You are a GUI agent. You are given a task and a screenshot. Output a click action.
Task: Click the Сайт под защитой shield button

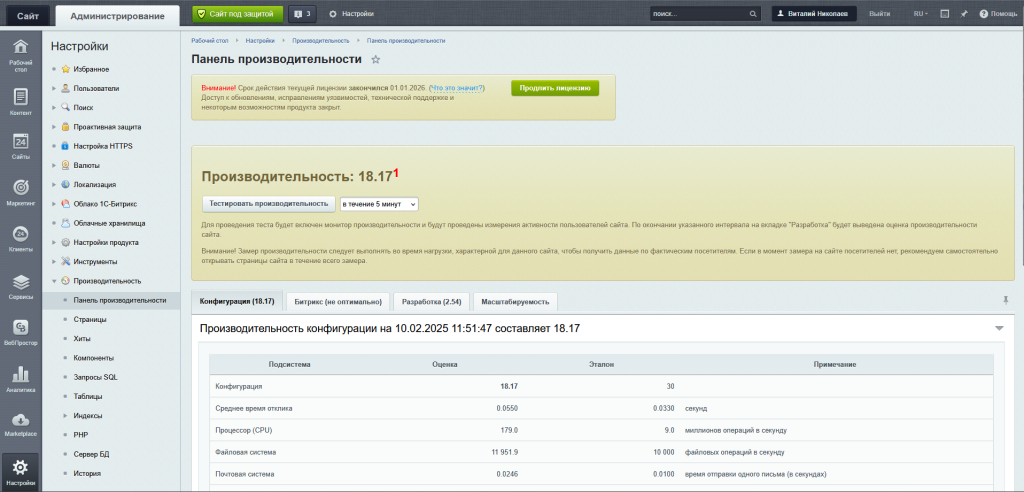pos(238,13)
